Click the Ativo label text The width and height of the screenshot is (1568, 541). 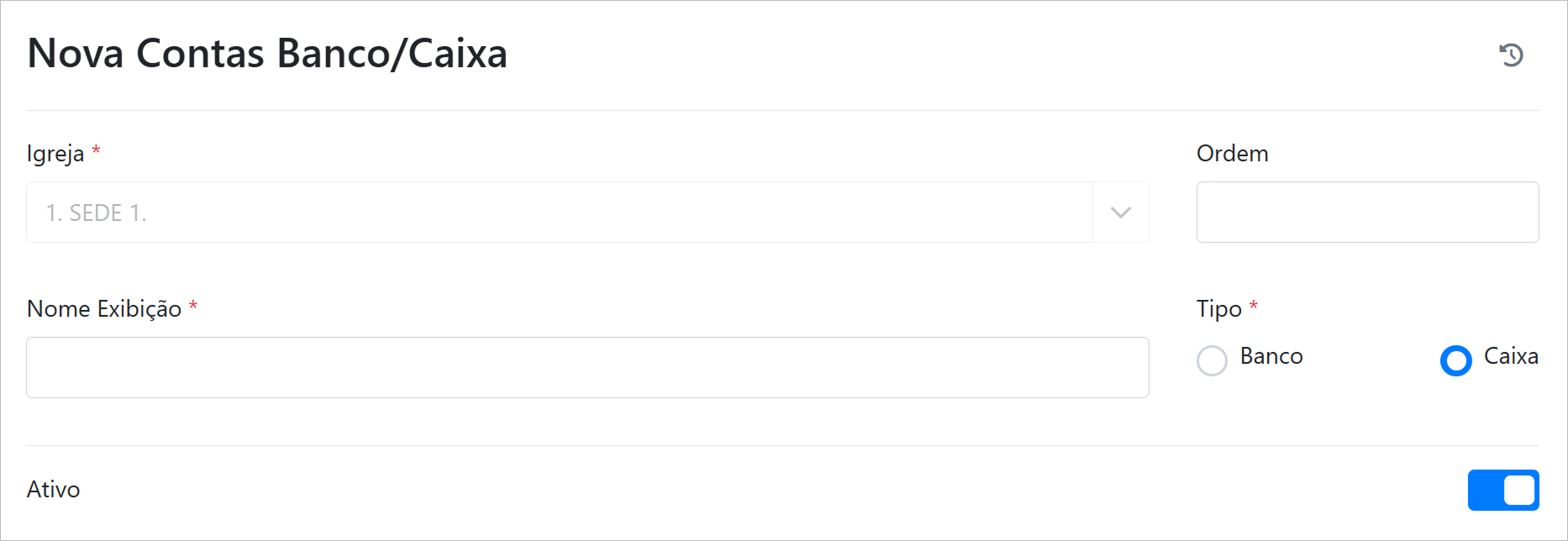54,490
